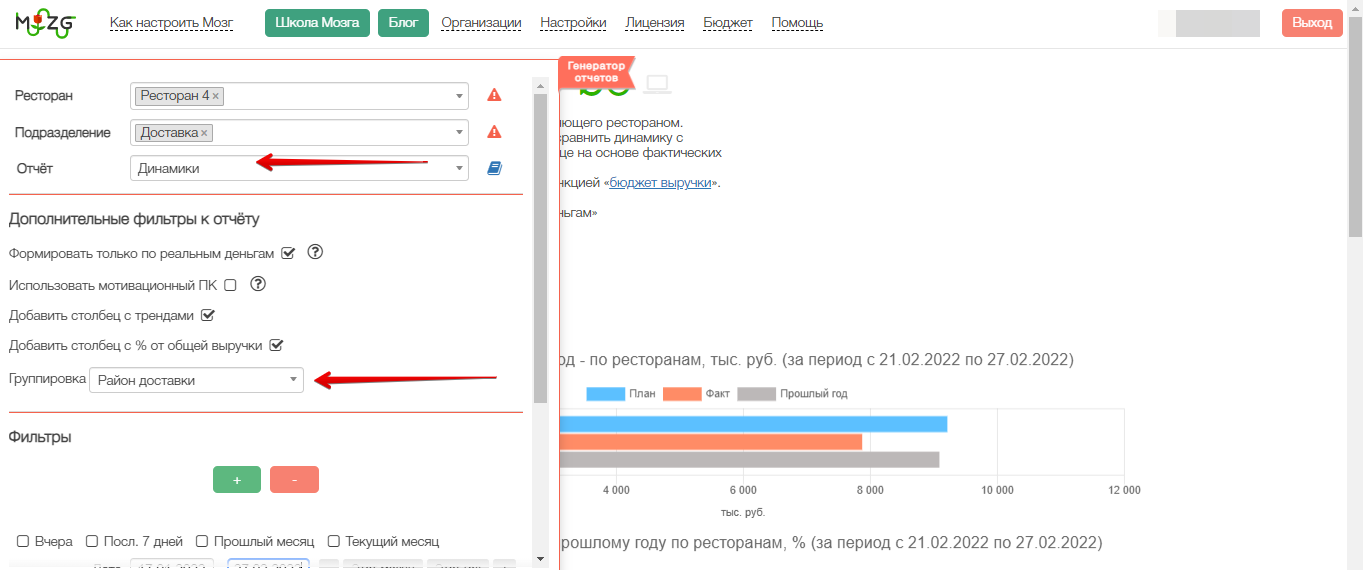1363x570 pixels.
Task: Click the Генератор отчетов ribbon tab
Action: (596, 72)
